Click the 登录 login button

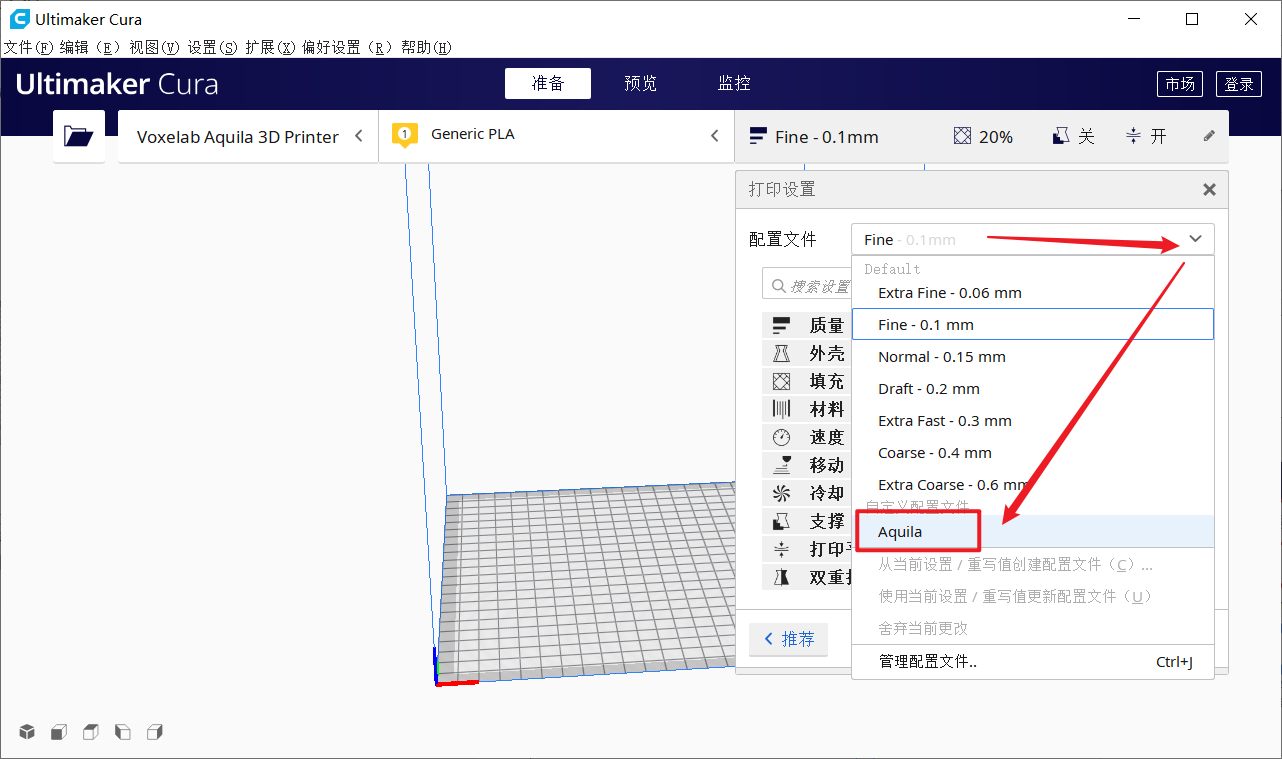point(1239,84)
